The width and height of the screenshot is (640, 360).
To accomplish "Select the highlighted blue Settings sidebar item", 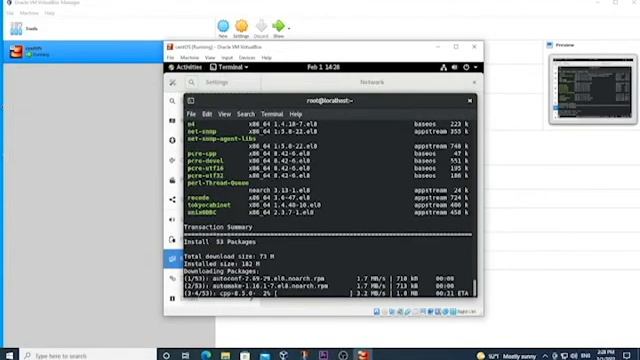I will coord(173,259).
